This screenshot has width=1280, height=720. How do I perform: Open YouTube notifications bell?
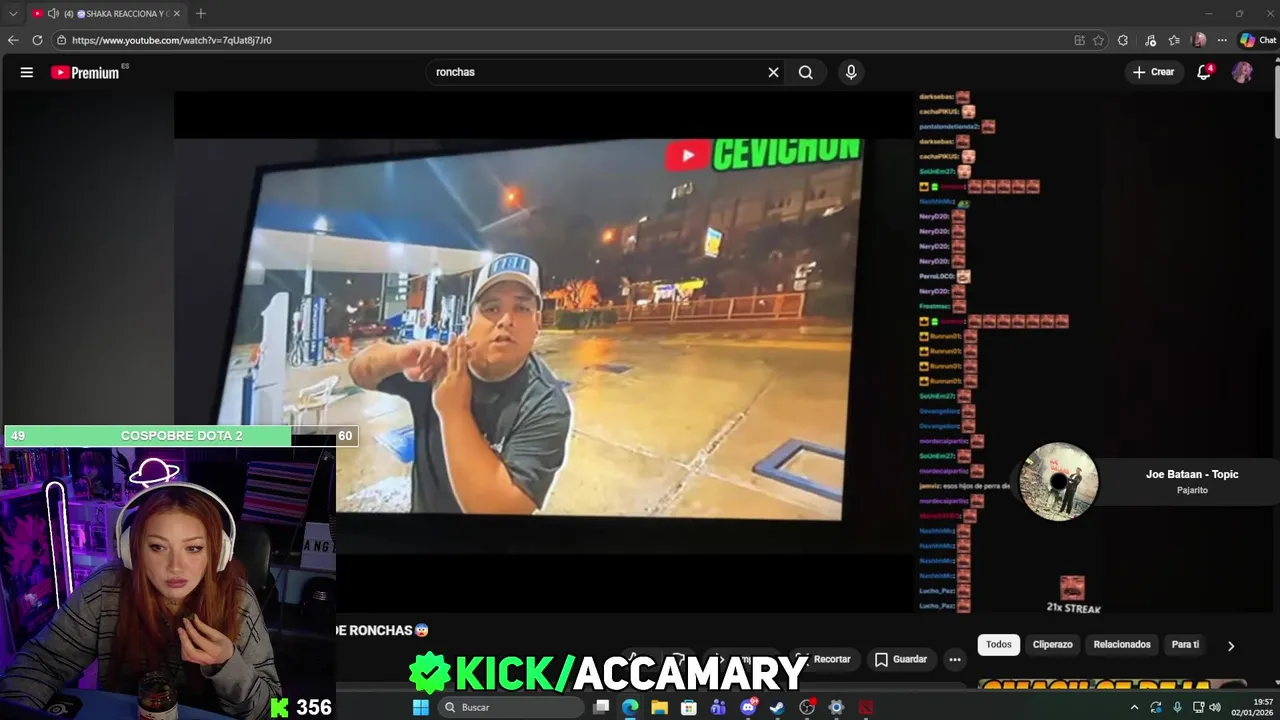coord(1204,72)
